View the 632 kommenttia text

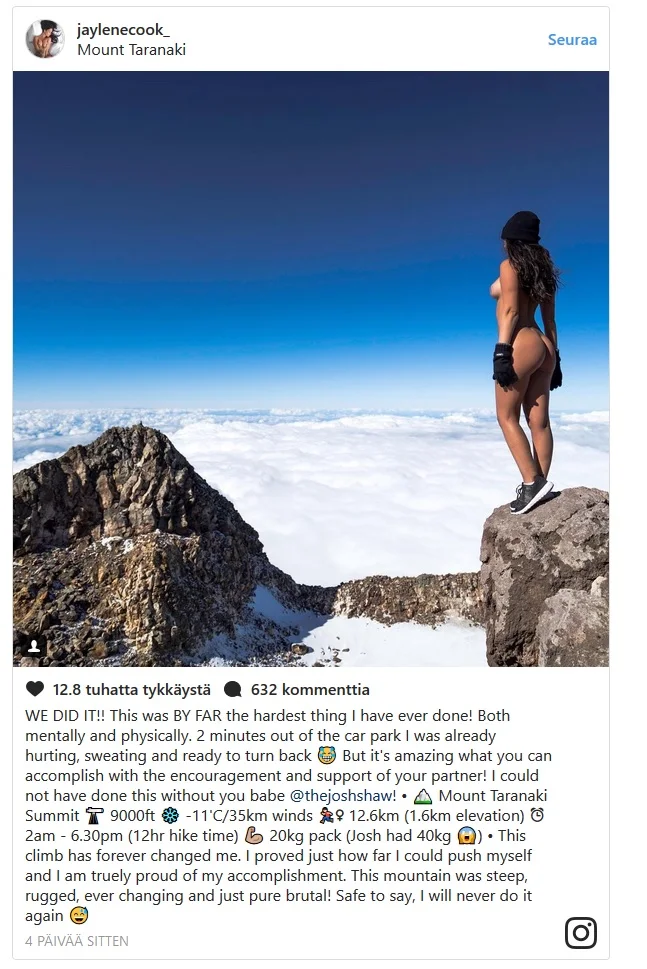[310, 690]
